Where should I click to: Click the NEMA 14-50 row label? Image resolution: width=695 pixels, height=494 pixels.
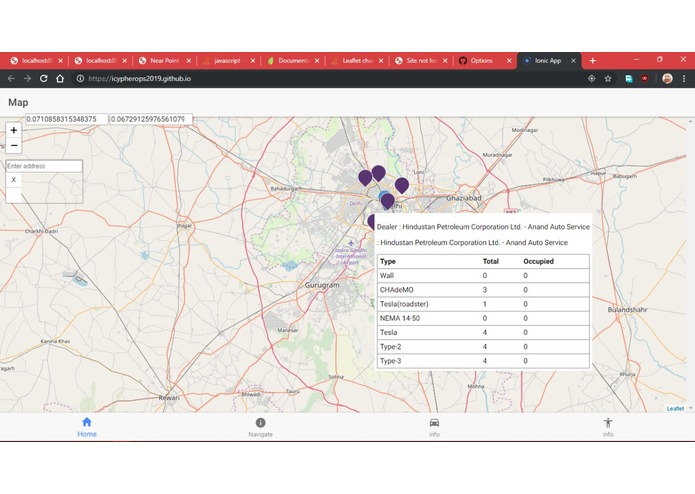click(400, 318)
